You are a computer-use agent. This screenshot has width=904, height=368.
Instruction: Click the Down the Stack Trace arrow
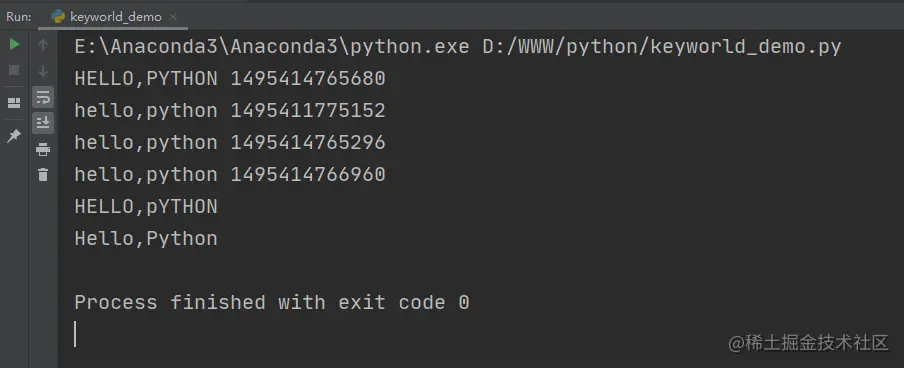point(43,71)
